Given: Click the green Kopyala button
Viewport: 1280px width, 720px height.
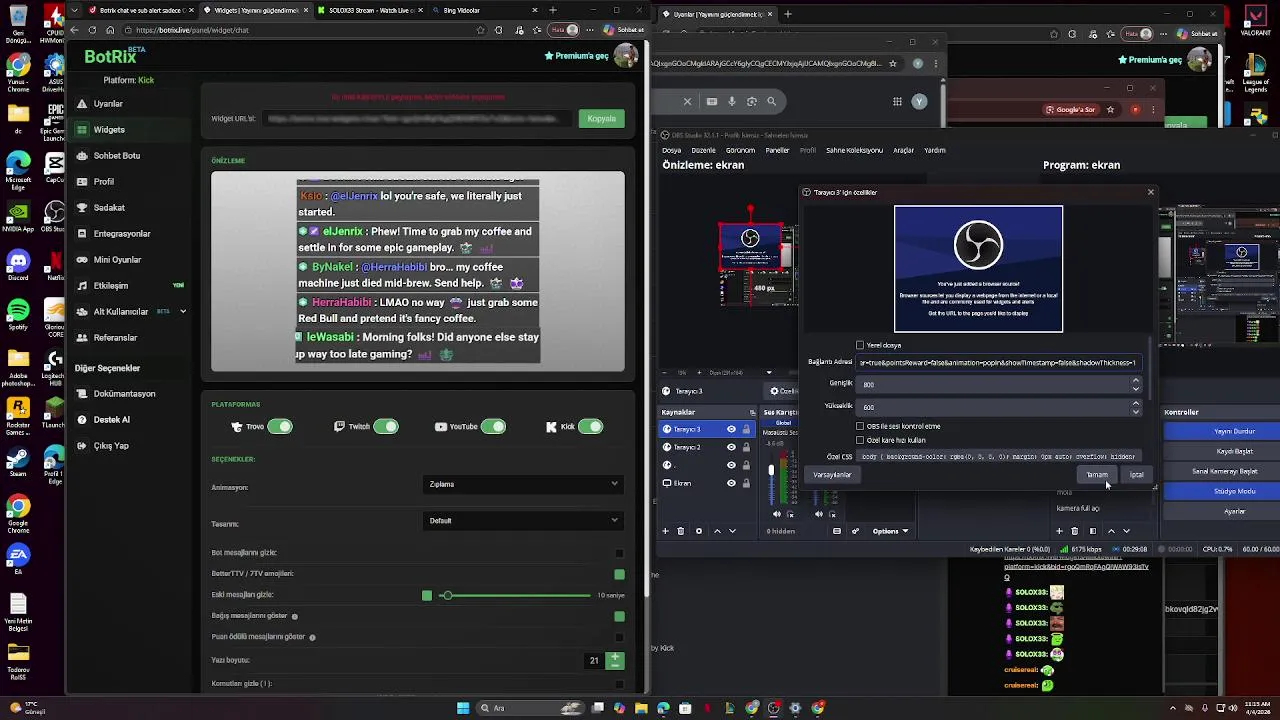Looking at the screenshot, I should (601, 118).
